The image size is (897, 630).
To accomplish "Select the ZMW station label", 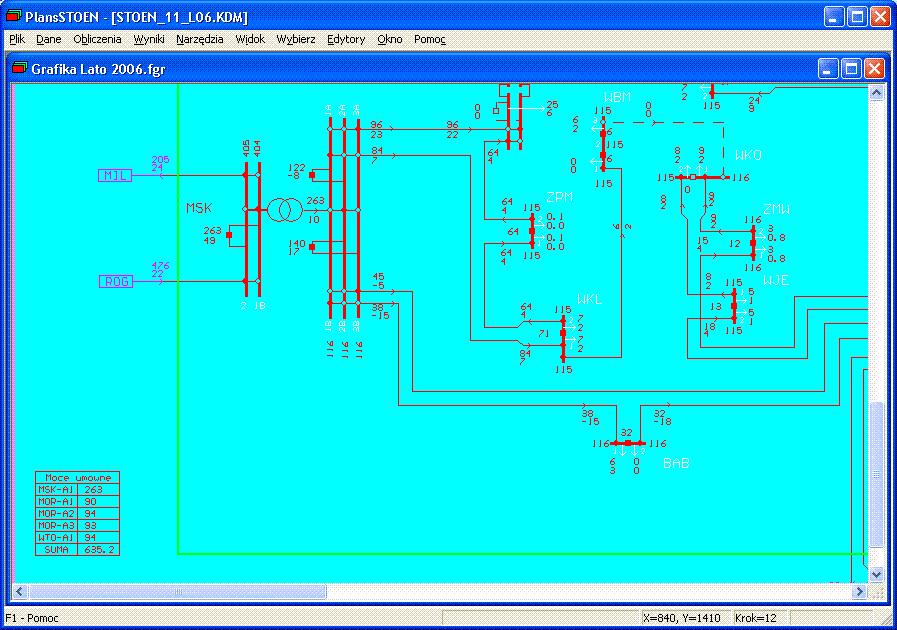I will click(x=776, y=209).
